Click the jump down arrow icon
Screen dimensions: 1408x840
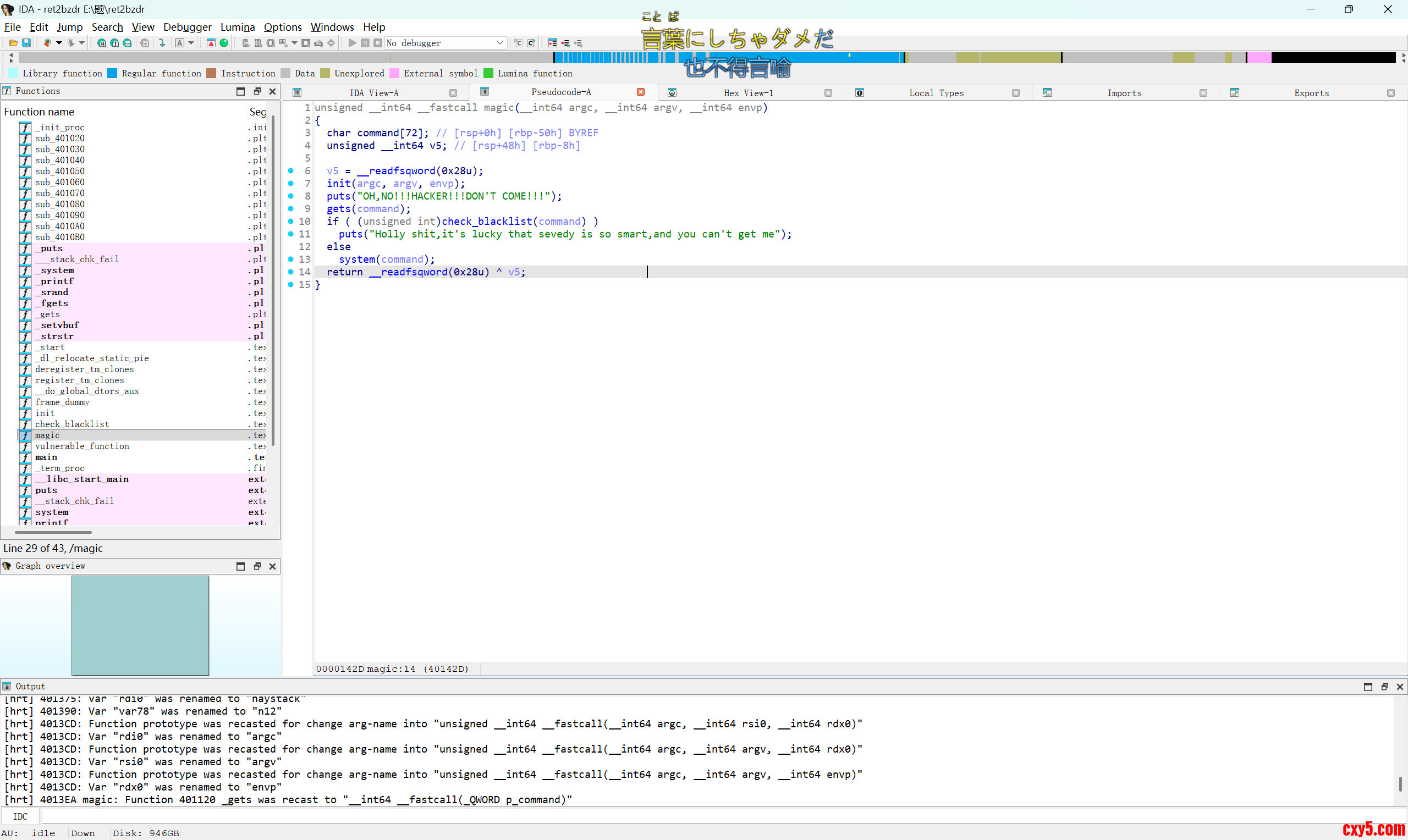point(162,43)
